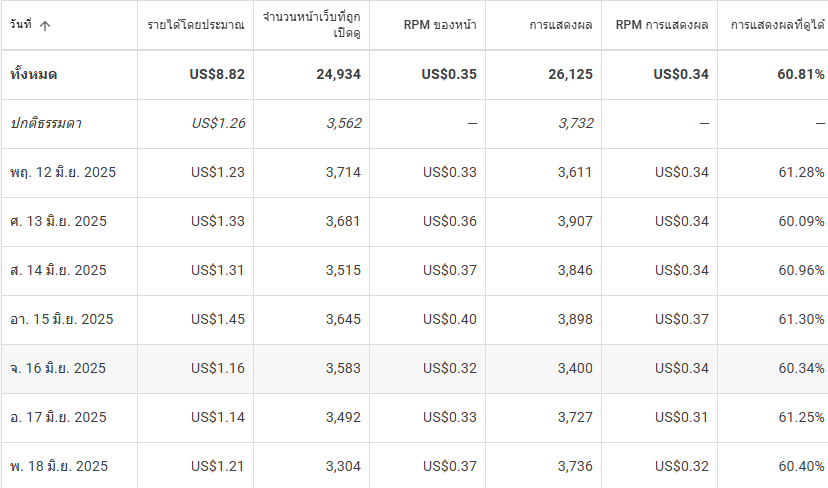Sort by RPM ของหน้า column
The image size is (828, 488).
coord(440,25)
